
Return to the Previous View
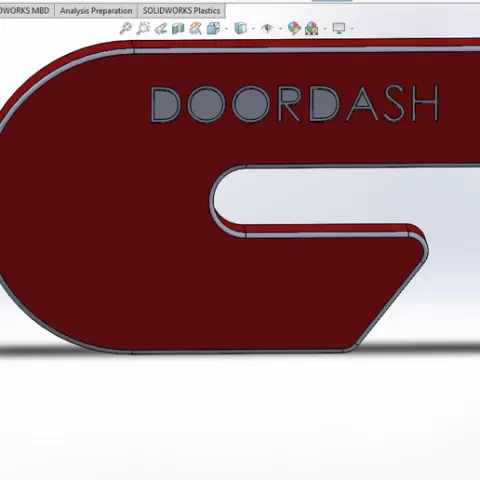click(x=161, y=28)
